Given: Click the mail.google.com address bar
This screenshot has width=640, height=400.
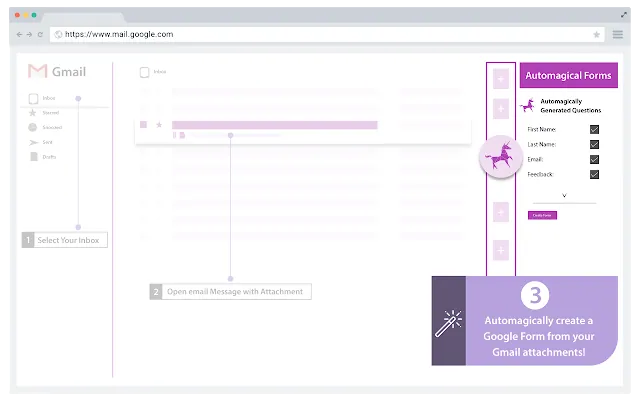Looking at the screenshot, I should [327, 34].
